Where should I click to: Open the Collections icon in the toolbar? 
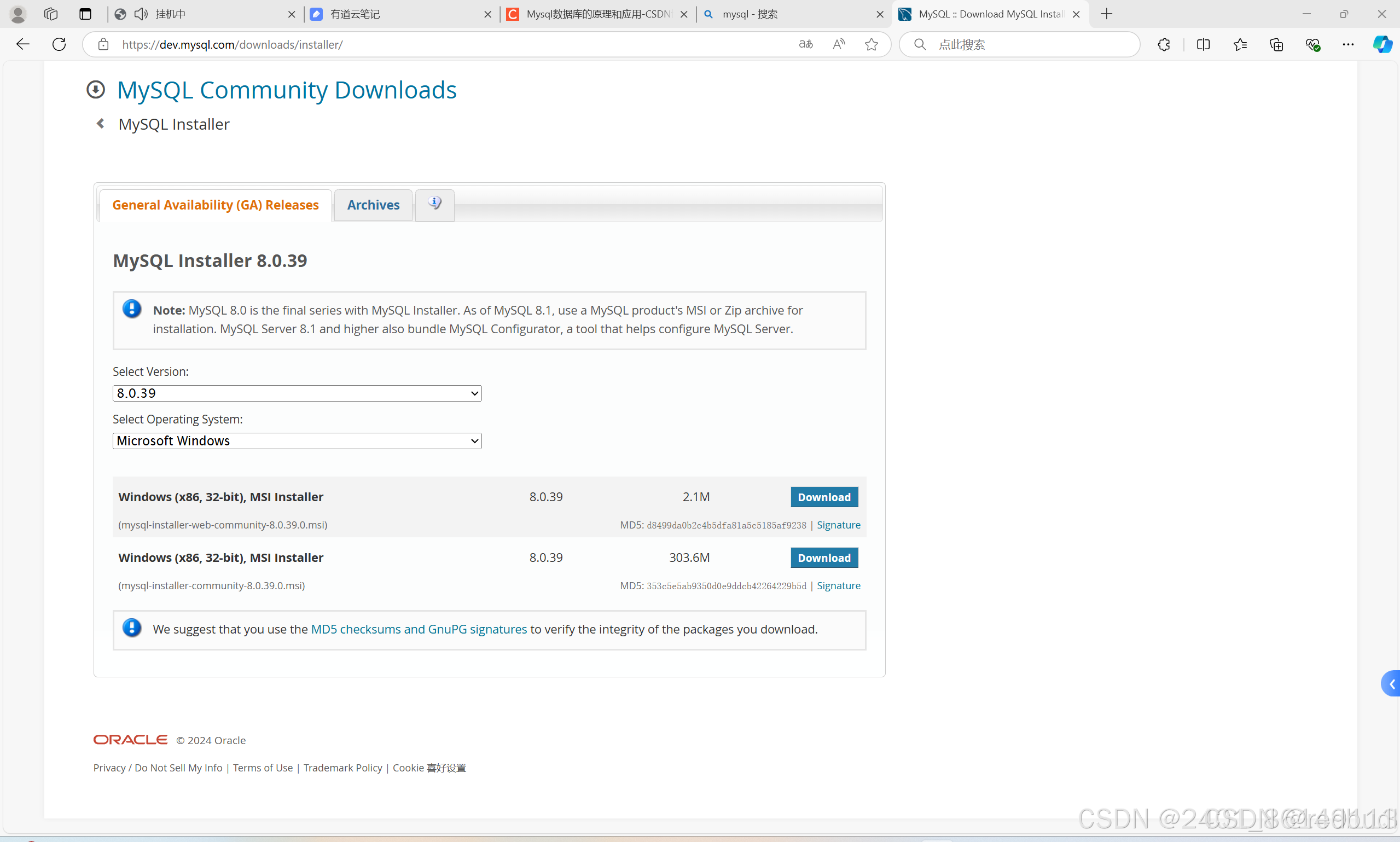1276,44
